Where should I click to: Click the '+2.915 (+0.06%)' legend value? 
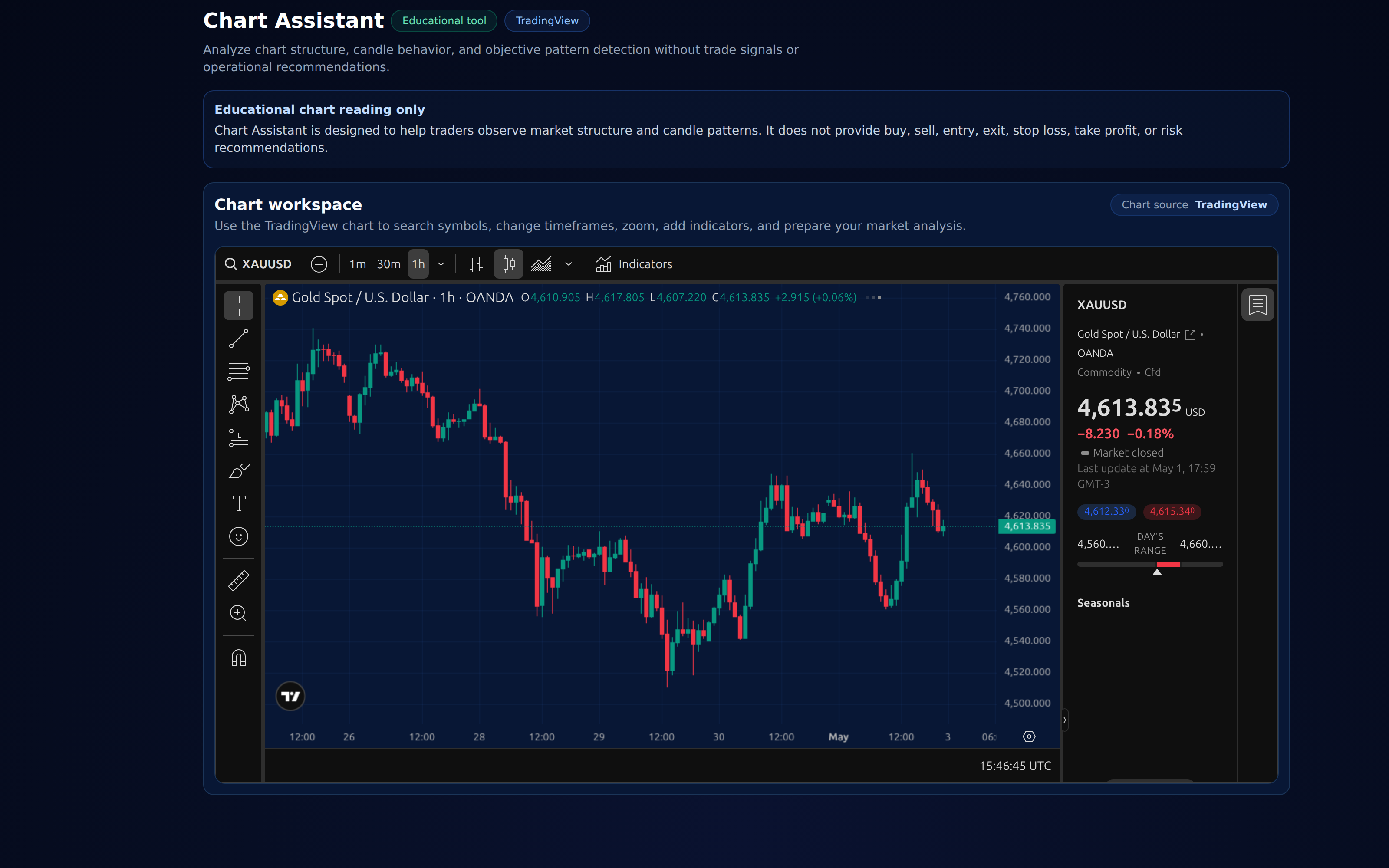(815, 297)
